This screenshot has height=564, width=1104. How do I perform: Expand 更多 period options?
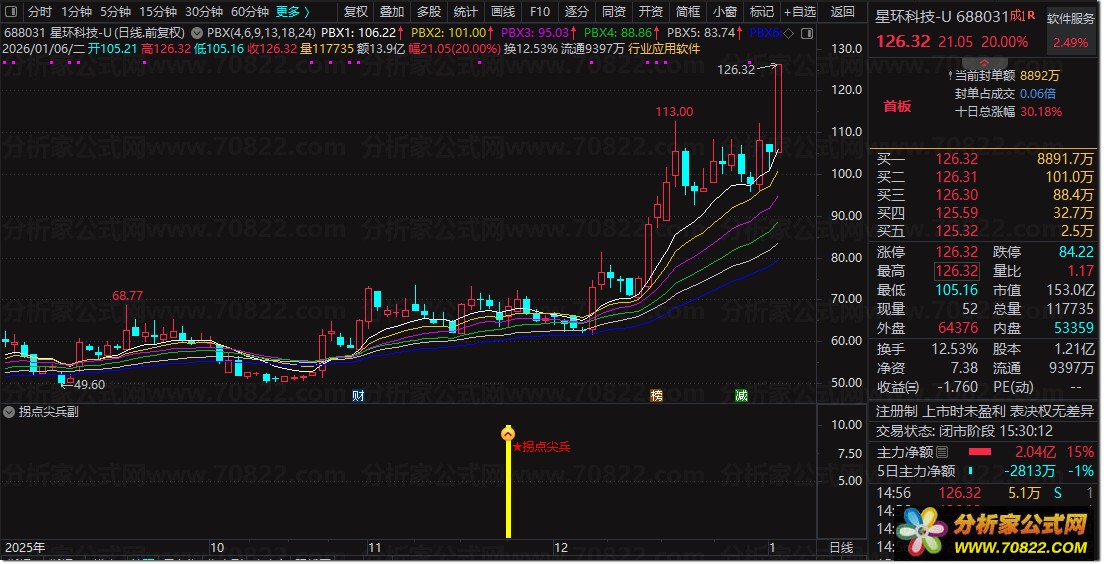coord(292,12)
